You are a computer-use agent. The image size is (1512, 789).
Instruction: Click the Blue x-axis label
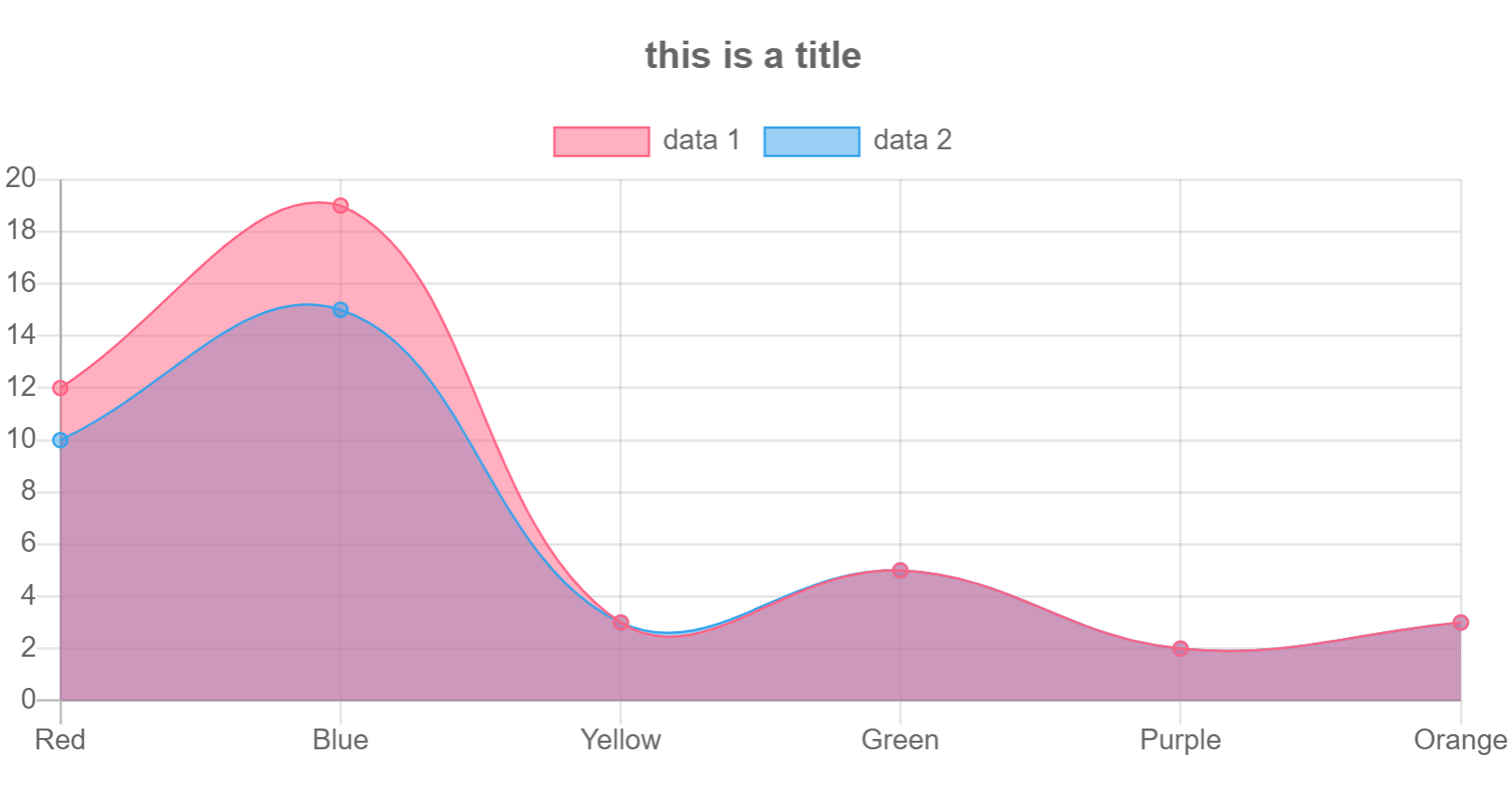(x=340, y=740)
